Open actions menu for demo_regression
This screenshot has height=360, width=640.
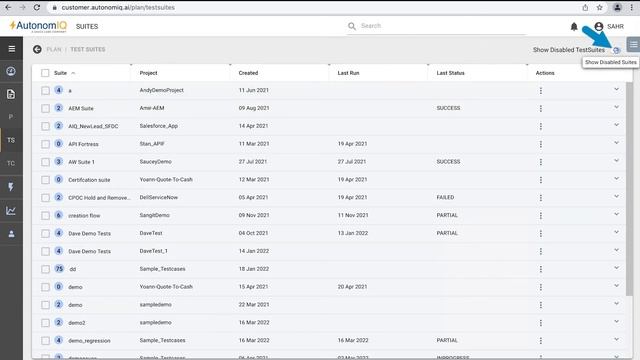[x=541, y=340]
